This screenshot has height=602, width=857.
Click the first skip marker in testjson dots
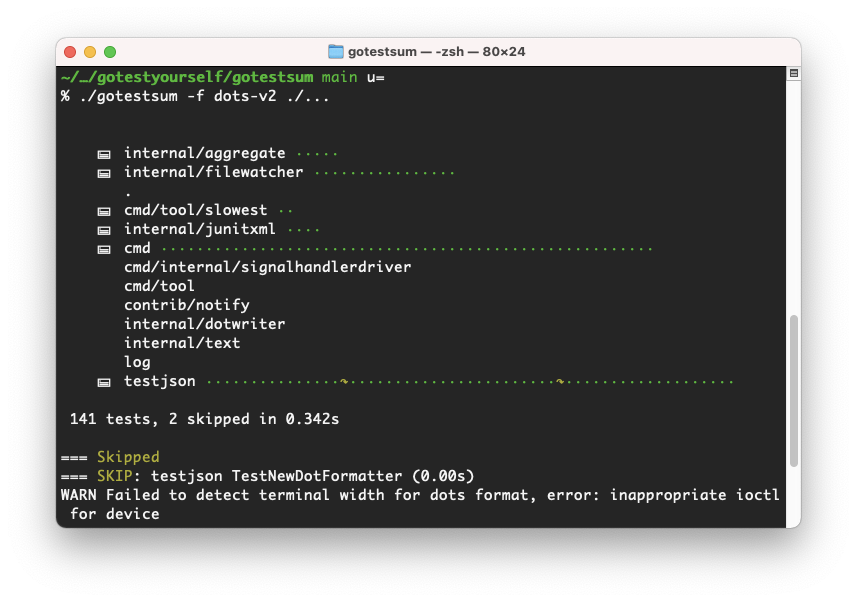click(x=344, y=381)
